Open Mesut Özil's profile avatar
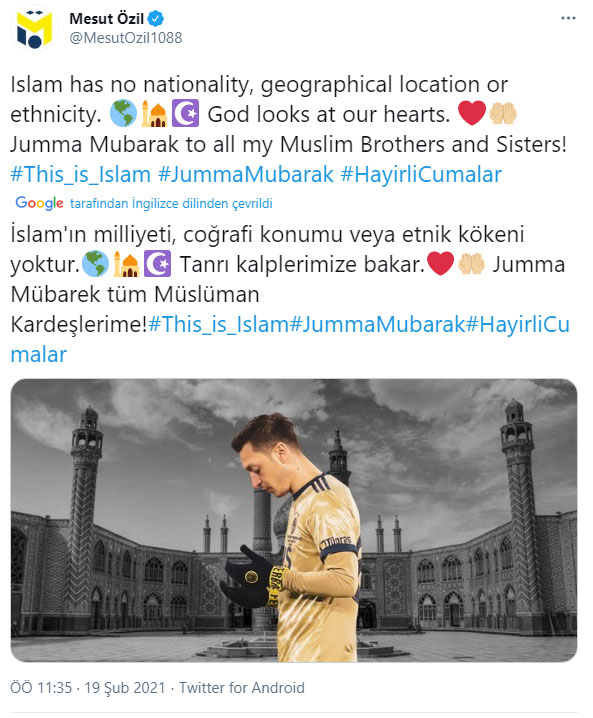Viewport: 593px width, 718px height. (x=34, y=29)
